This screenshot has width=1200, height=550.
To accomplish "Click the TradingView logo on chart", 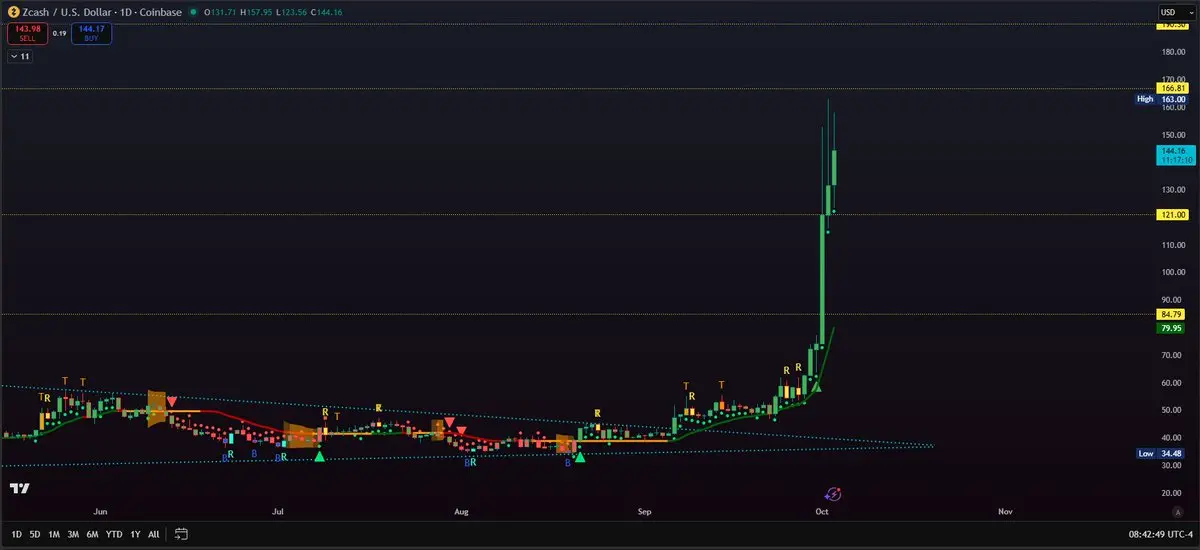I will pos(19,488).
